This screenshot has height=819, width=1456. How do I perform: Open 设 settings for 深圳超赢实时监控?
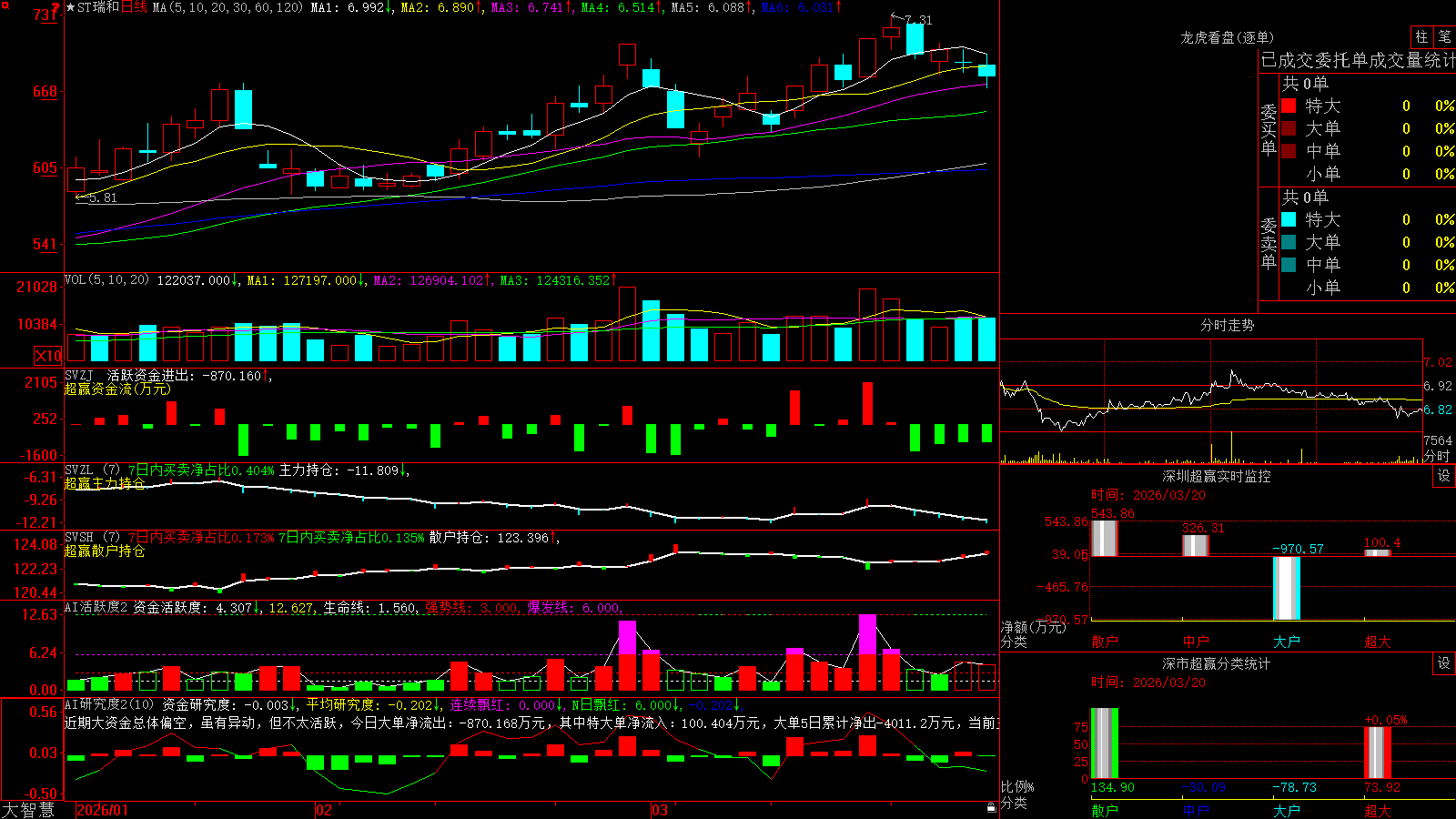click(1444, 476)
